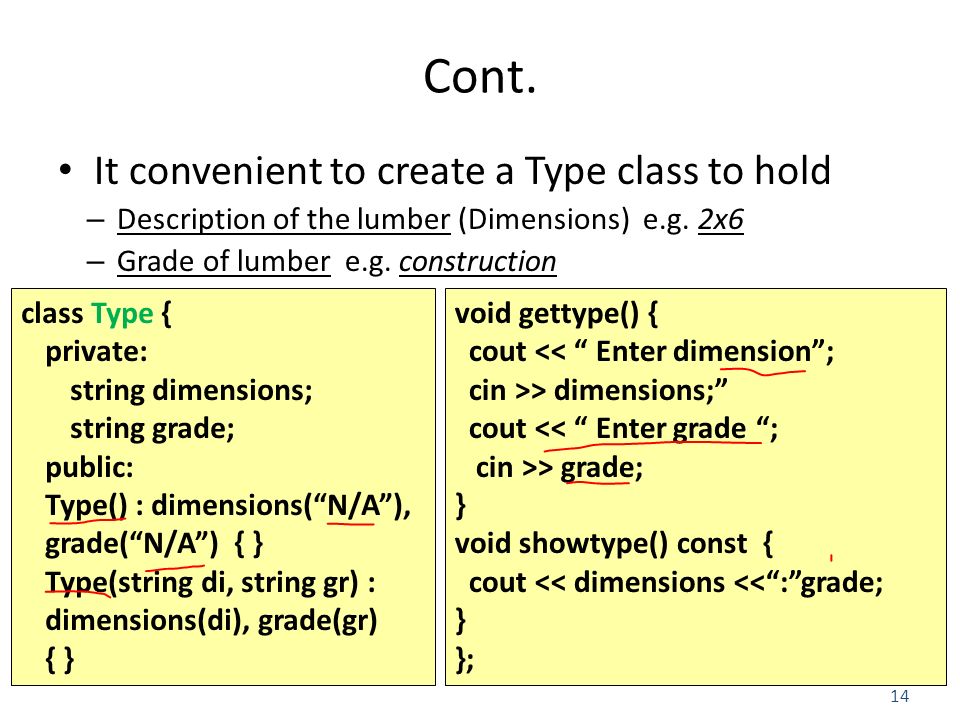Click the "cin >> grade;" line
This screenshot has height=720, width=960.
[x=560, y=468]
